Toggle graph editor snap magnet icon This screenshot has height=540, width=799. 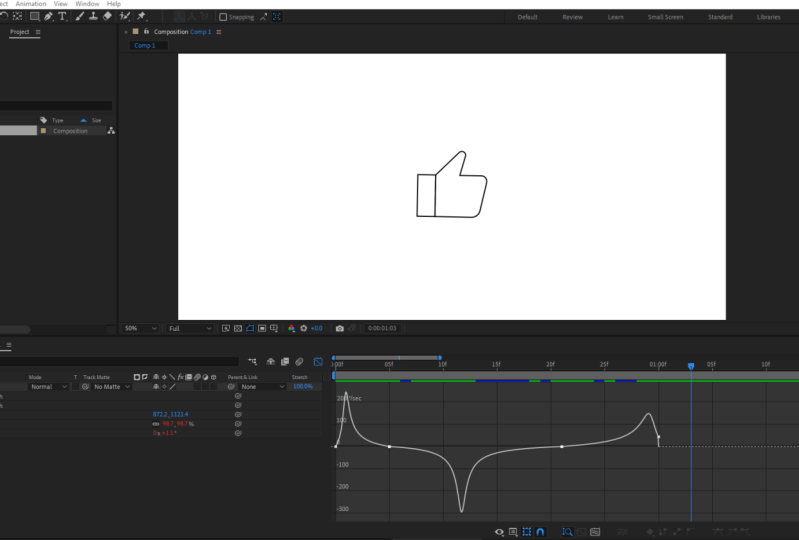pyautogui.click(x=541, y=532)
